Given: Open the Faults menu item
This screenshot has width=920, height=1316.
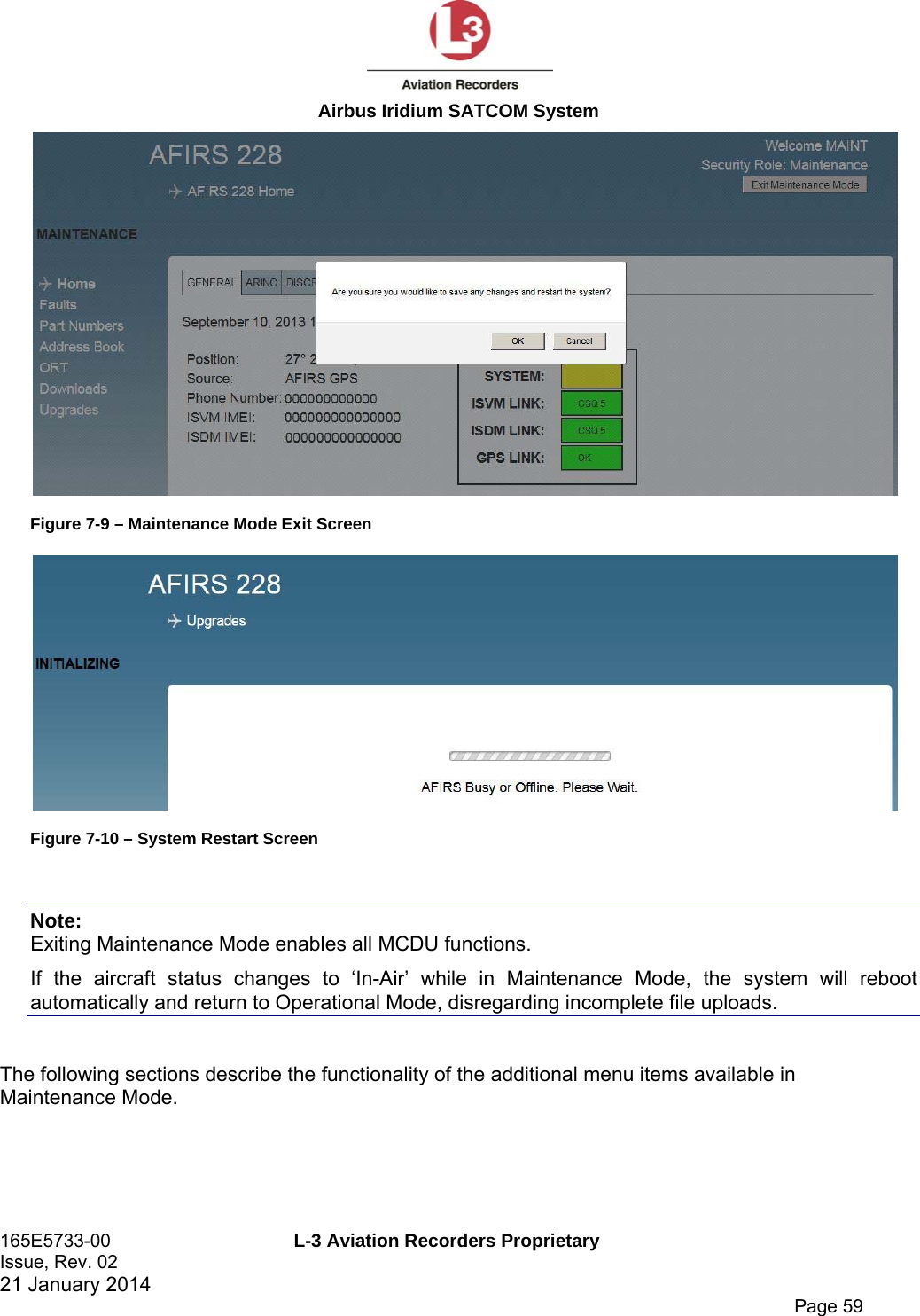Looking at the screenshot, I should [x=58, y=304].
